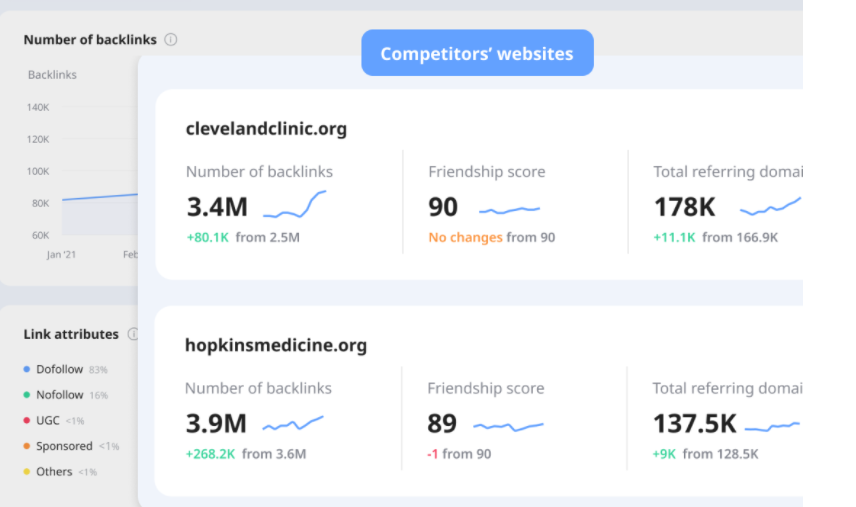Click the sparkline next to 178K
Image resolution: width=856 pixels, height=507 pixels.
click(x=770, y=206)
